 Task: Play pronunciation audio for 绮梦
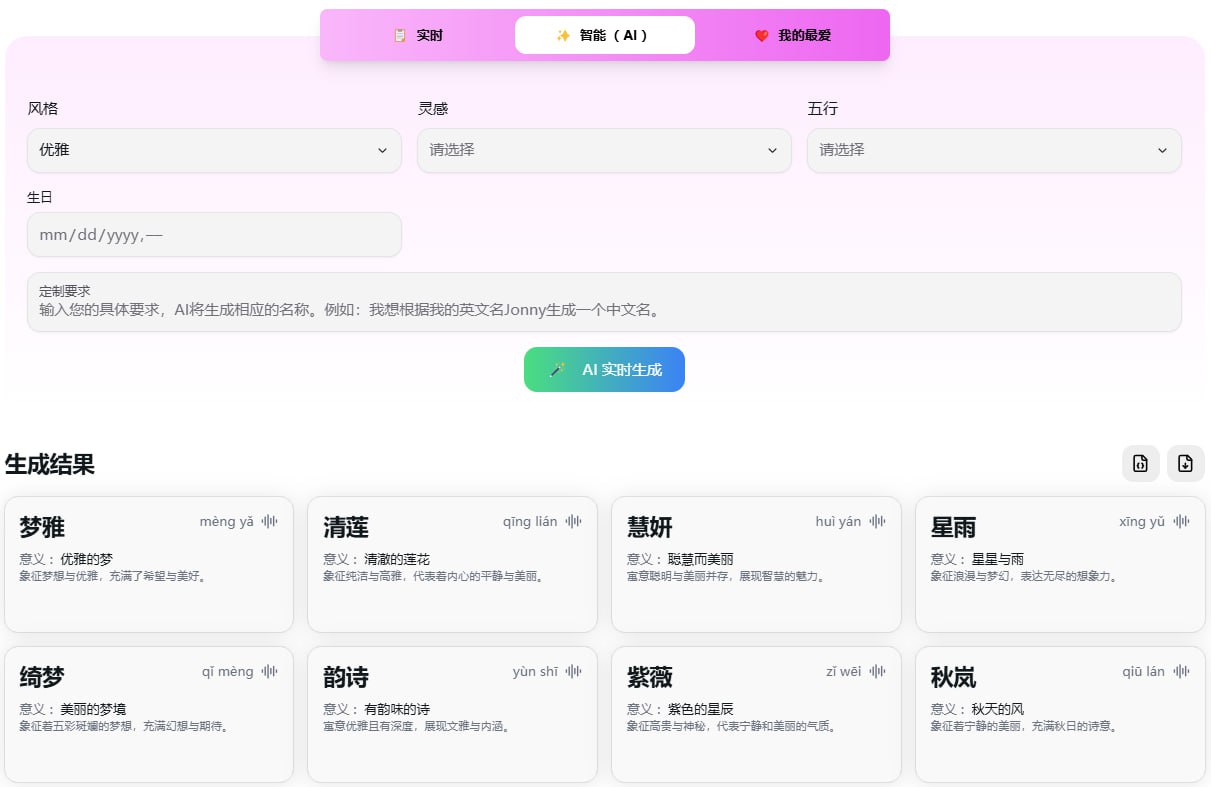click(x=270, y=671)
